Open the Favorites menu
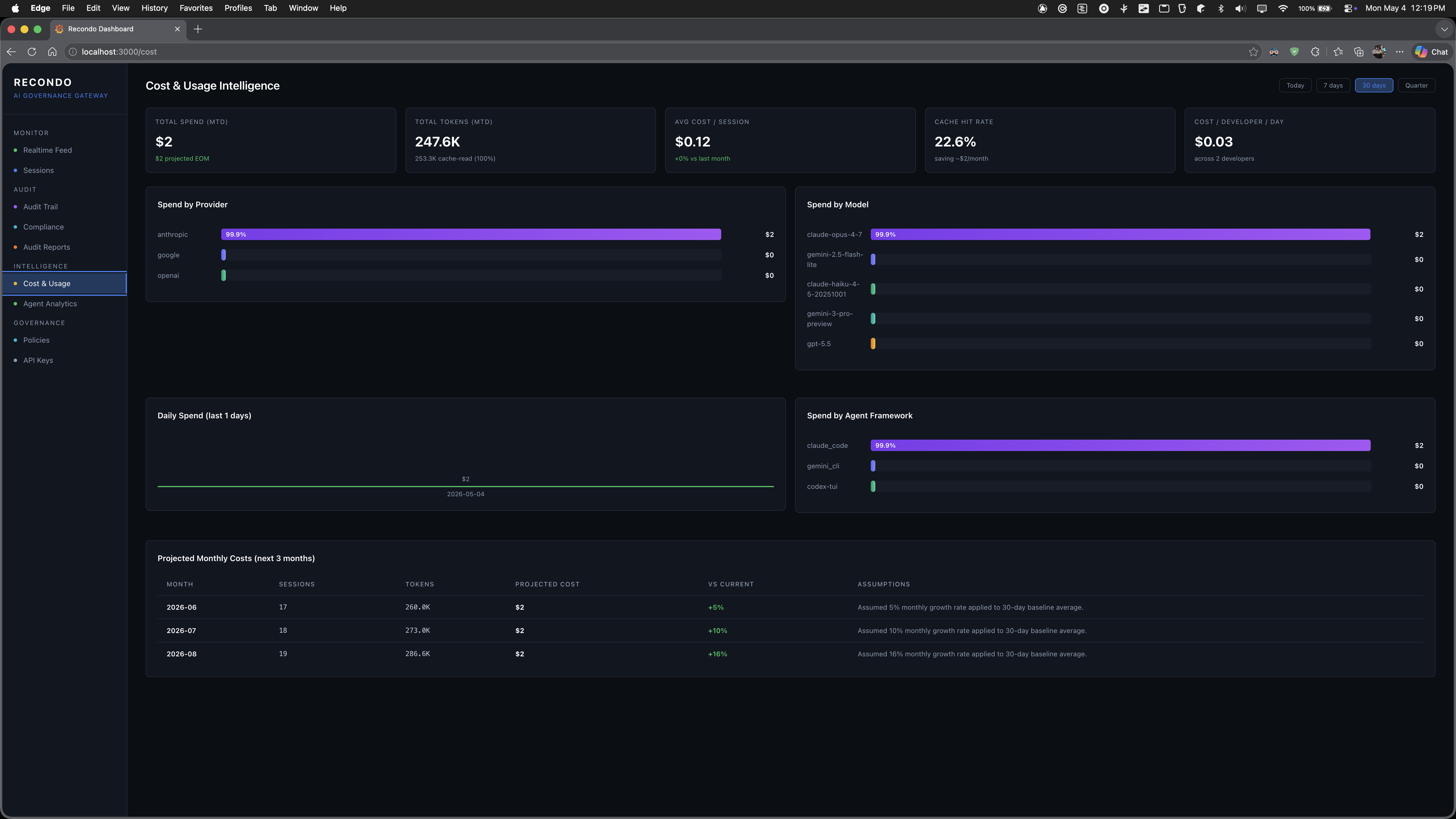Image resolution: width=1456 pixels, height=819 pixels. (x=196, y=8)
